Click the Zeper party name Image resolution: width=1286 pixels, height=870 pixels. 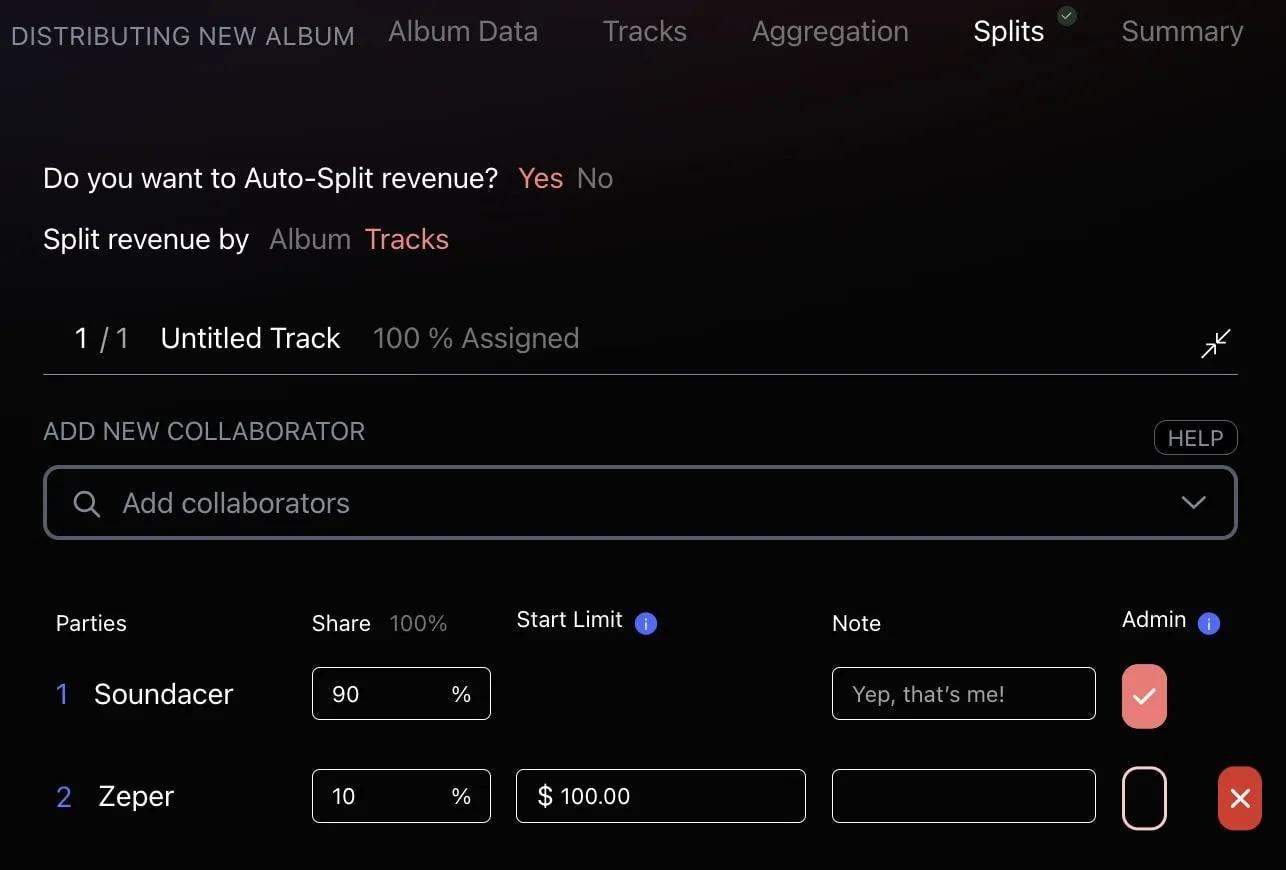point(136,796)
